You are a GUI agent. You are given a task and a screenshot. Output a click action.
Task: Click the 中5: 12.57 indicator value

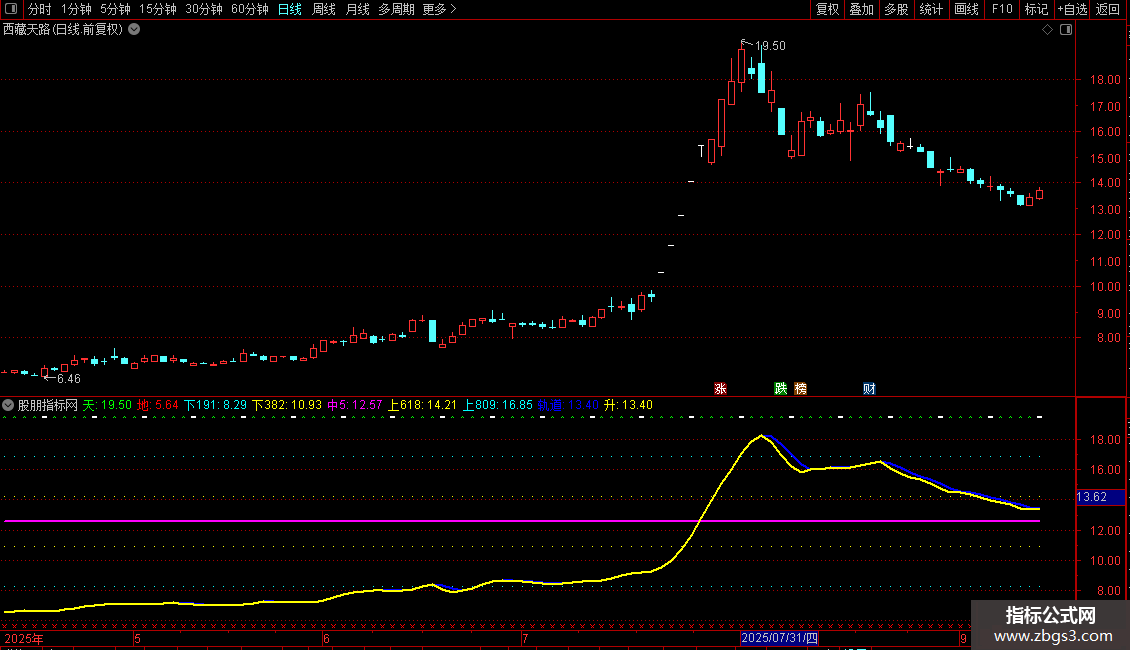click(x=355, y=405)
